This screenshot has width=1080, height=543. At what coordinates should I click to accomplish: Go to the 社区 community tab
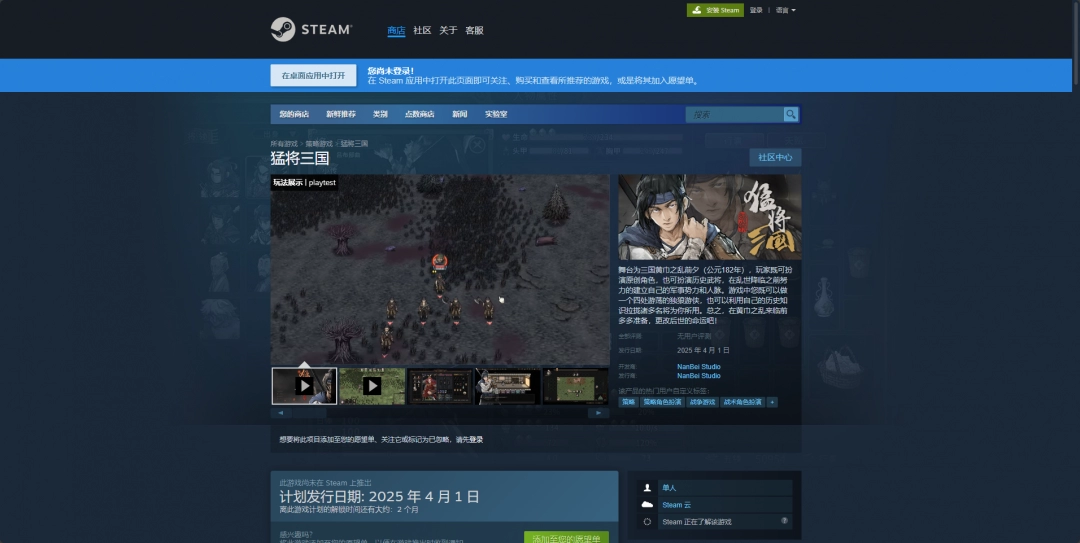pos(422,31)
